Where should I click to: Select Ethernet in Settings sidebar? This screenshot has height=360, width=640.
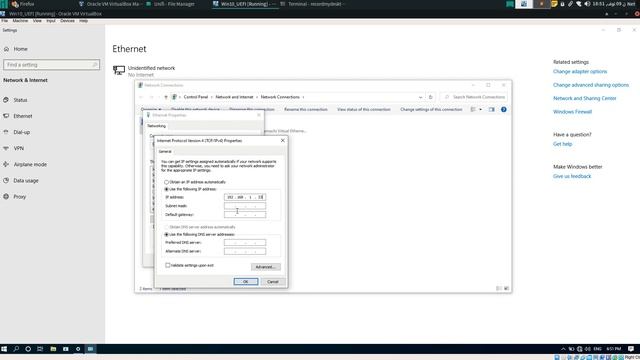(22, 116)
